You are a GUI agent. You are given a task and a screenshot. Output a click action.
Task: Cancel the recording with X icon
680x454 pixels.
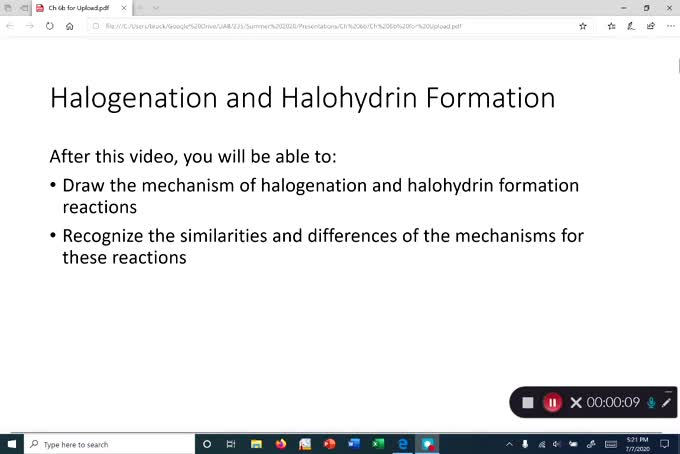(x=576, y=403)
